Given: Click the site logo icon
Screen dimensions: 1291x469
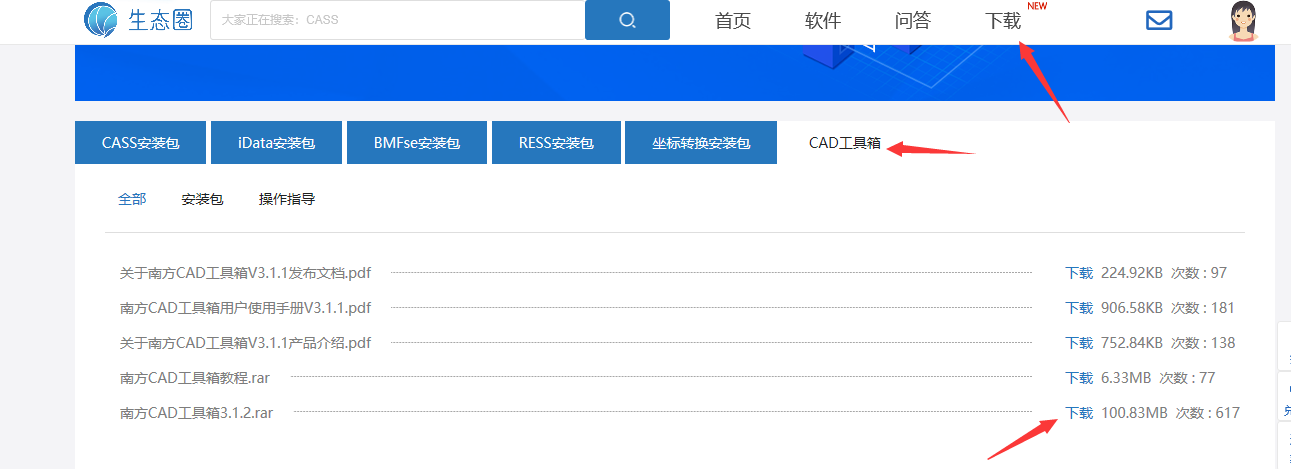Looking at the screenshot, I should pos(102,20).
